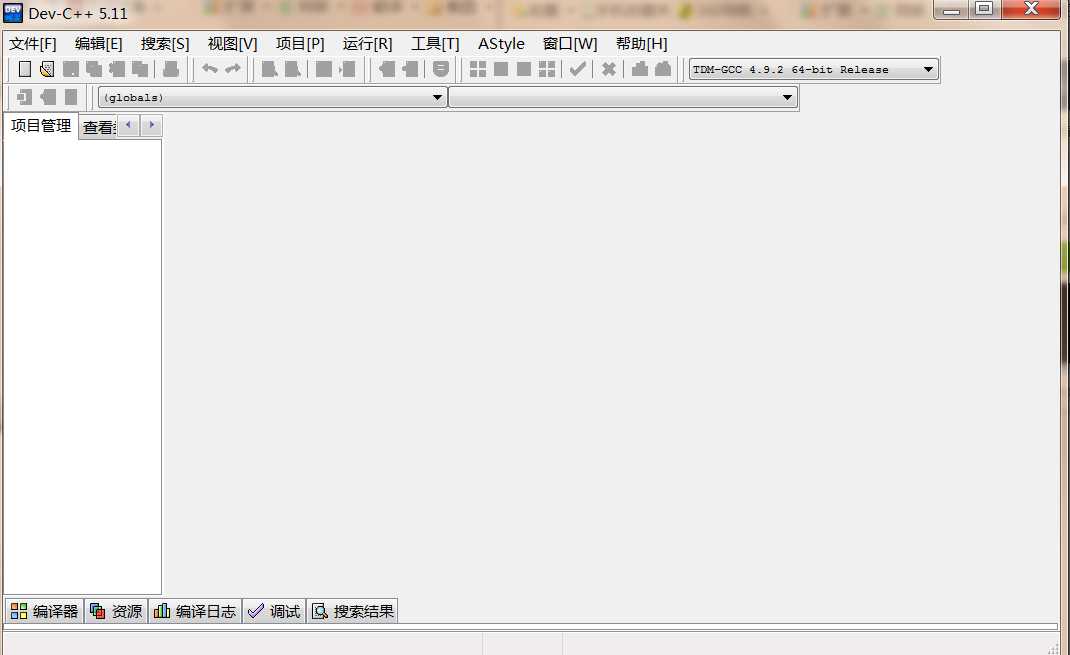Screen dimensions: 1070x655
Task: Click the Stop execution X icon
Action: [609, 69]
